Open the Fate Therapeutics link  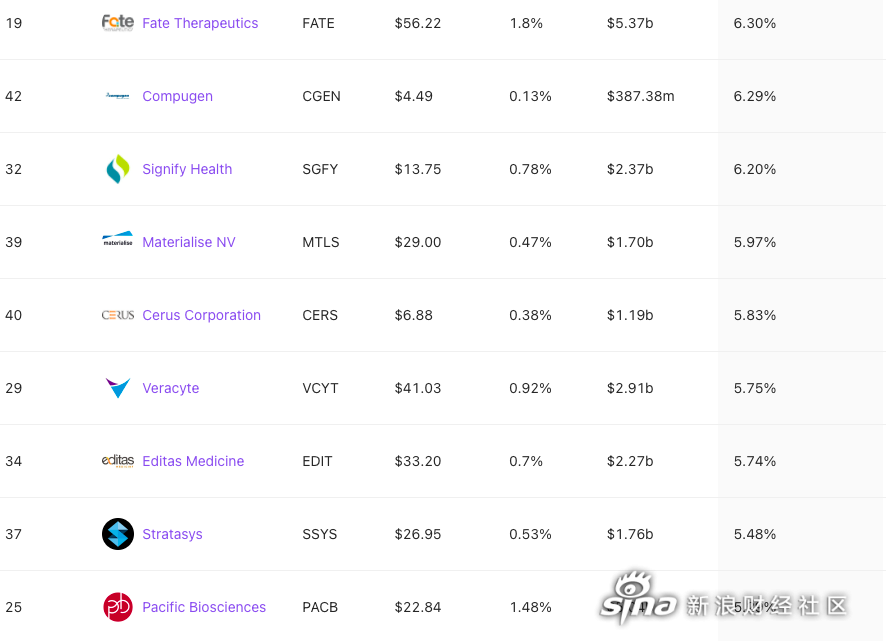pyautogui.click(x=200, y=23)
